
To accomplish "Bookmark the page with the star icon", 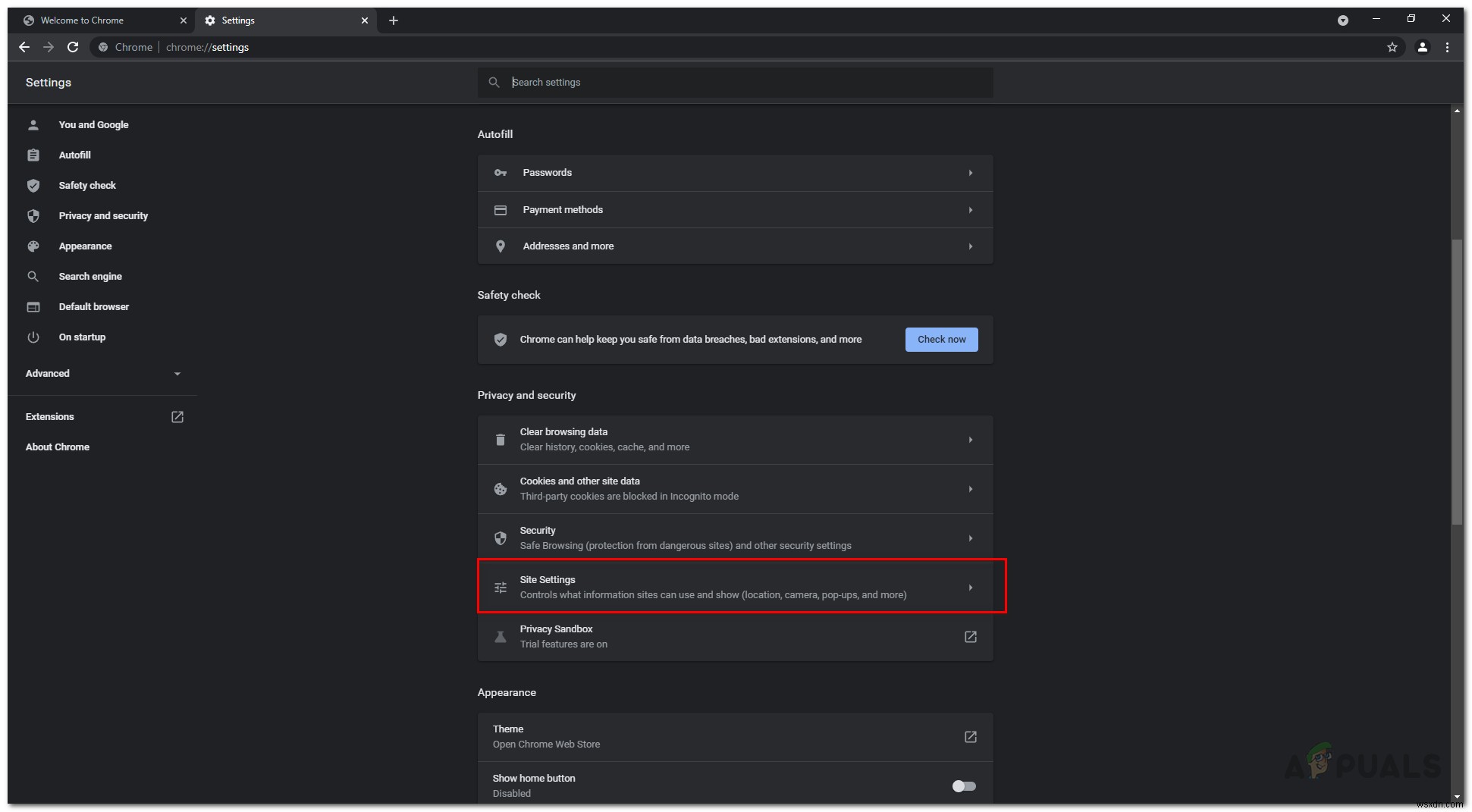I will pos(1392,47).
